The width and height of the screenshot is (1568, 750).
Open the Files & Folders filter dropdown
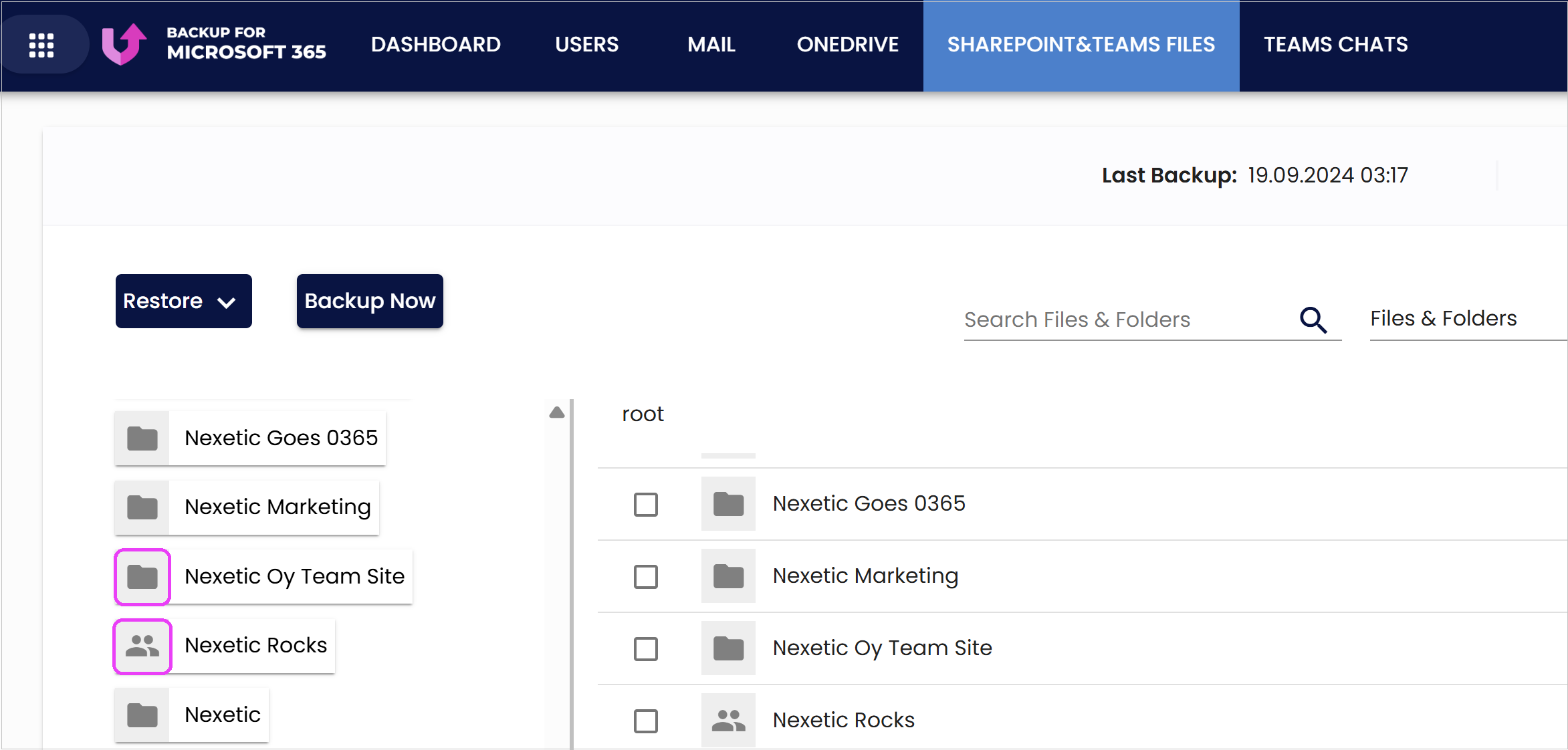click(x=1468, y=319)
